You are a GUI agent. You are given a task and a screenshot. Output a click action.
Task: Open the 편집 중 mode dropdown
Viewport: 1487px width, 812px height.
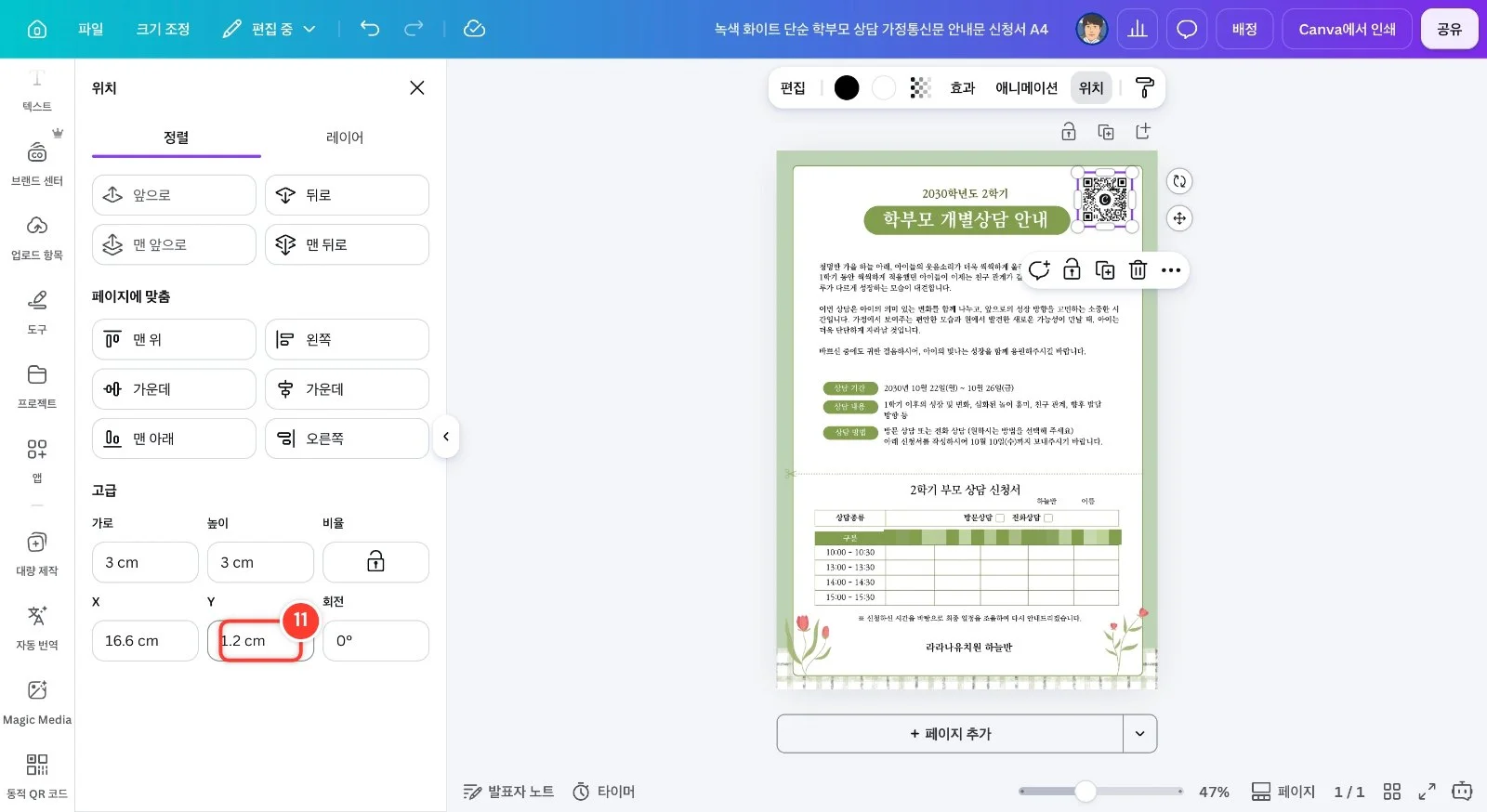pyautogui.click(x=270, y=29)
